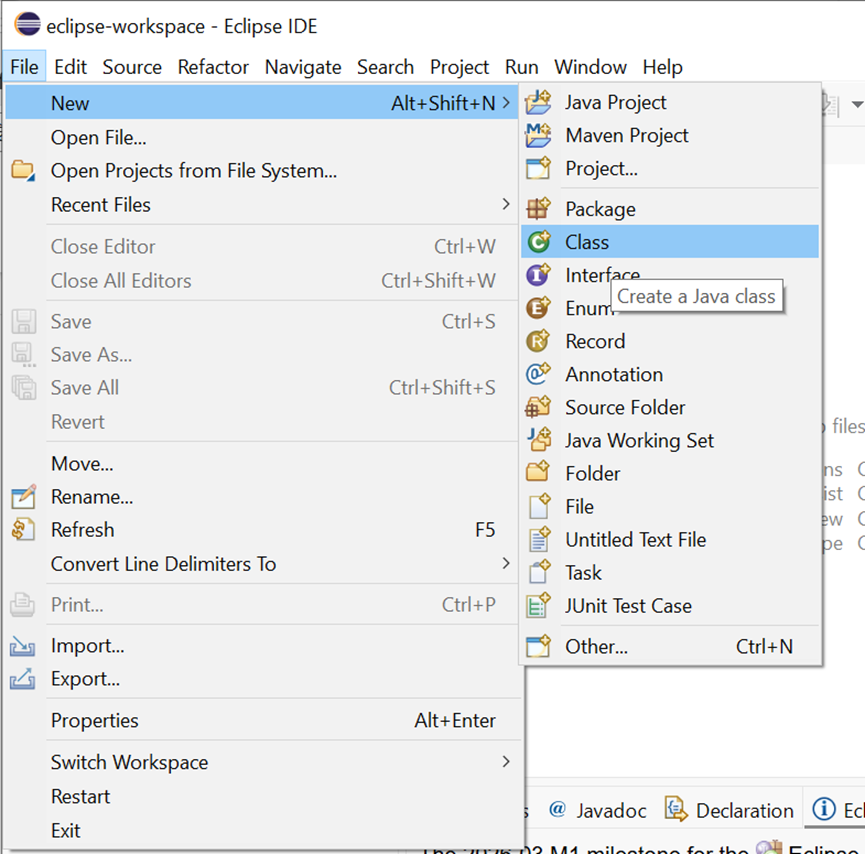Image resolution: width=865 pixels, height=854 pixels.
Task: Open the Refactor menu
Action: [213, 67]
